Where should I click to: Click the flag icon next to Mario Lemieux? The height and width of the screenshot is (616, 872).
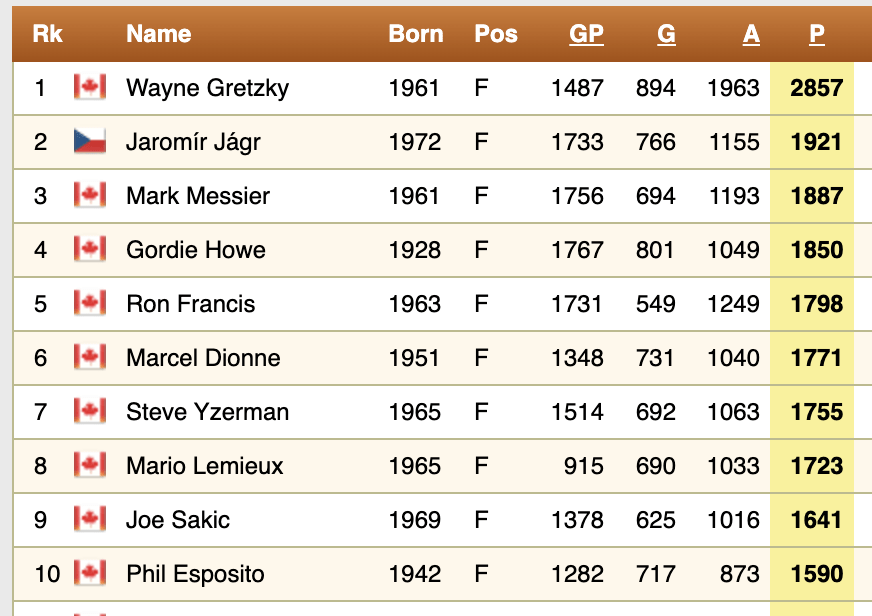pyautogui.click(x=90, y=466)
